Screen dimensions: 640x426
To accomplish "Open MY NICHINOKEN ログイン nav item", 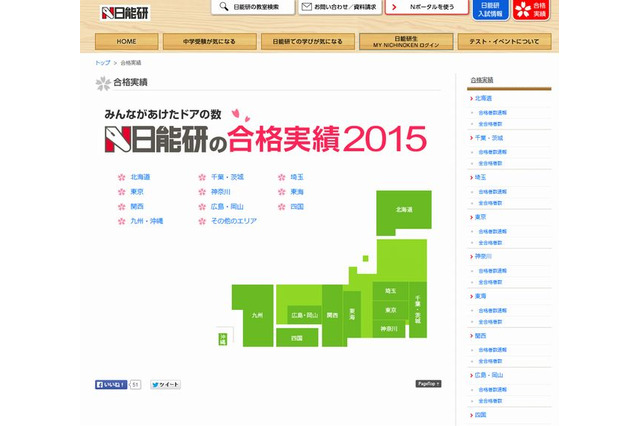I will pyautogui.click(x=406, y=41).
